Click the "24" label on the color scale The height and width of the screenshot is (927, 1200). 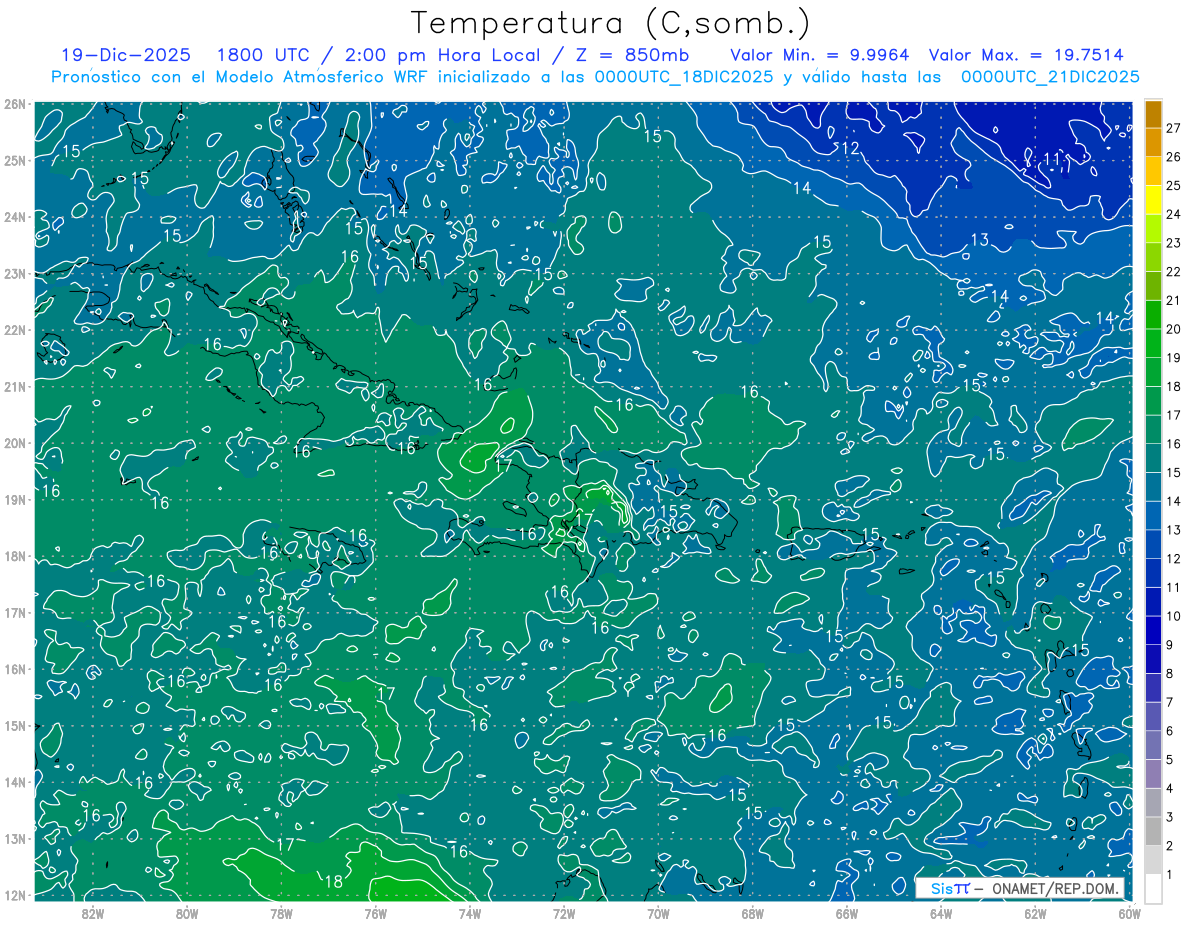1174,214
